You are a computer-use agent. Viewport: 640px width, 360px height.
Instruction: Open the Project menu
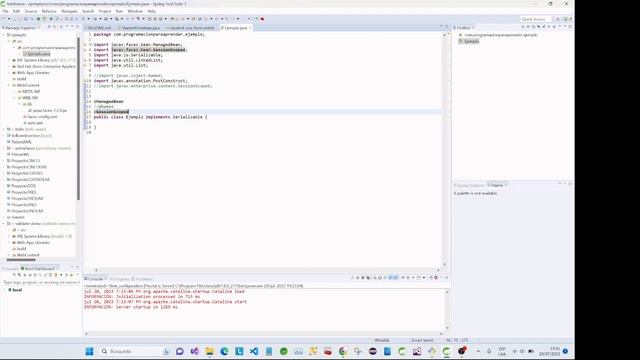pos(105,11)
